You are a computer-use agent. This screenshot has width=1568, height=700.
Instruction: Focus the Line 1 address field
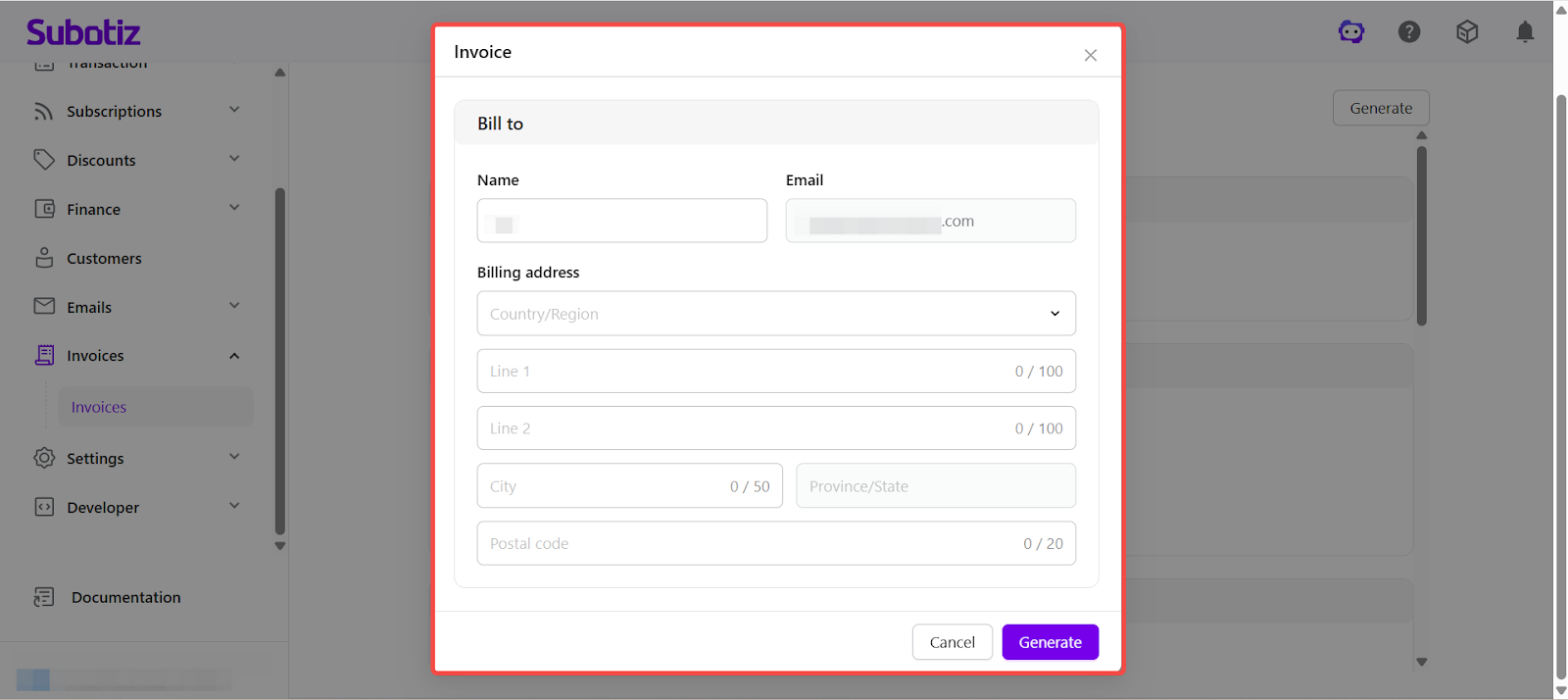pos(745,372)
